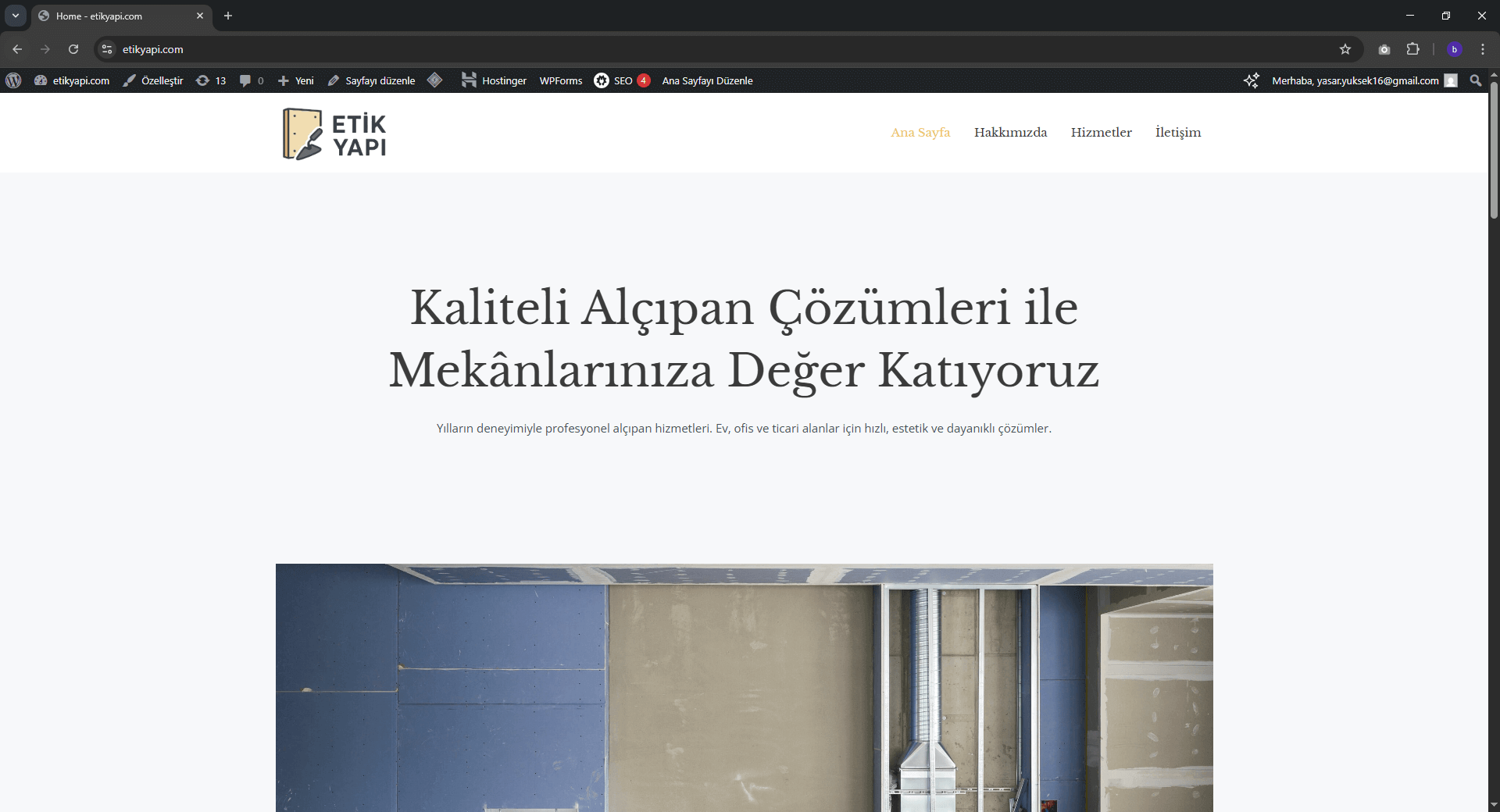Switch to the İletişim menu item
Viewport: 1500px width, 812px height.
[1177, 133]
